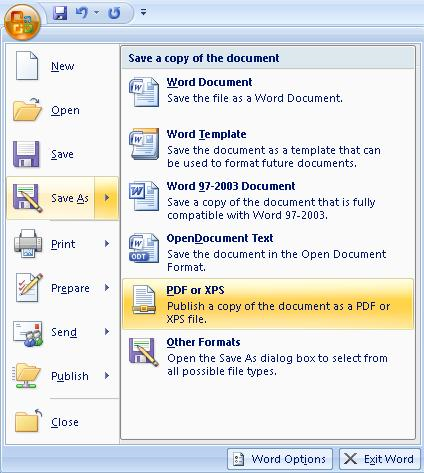Expand the Undo history dropdown arrow
Viewport: 424px width, 473px height.
point(96,12)
